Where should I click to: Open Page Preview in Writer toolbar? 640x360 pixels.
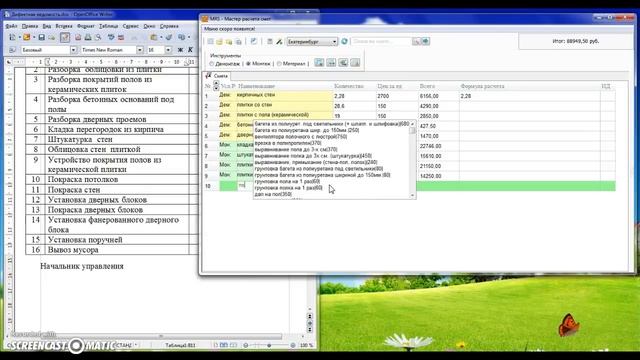(x=98, y=38)
